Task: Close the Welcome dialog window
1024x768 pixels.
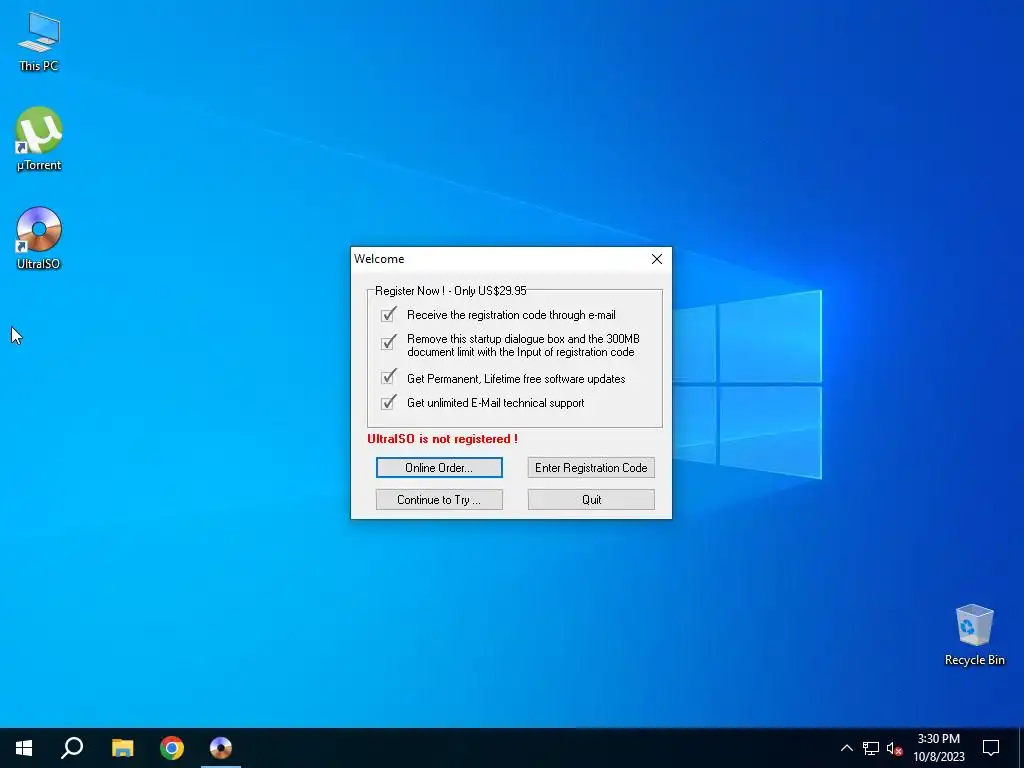Action: [657, 259]
